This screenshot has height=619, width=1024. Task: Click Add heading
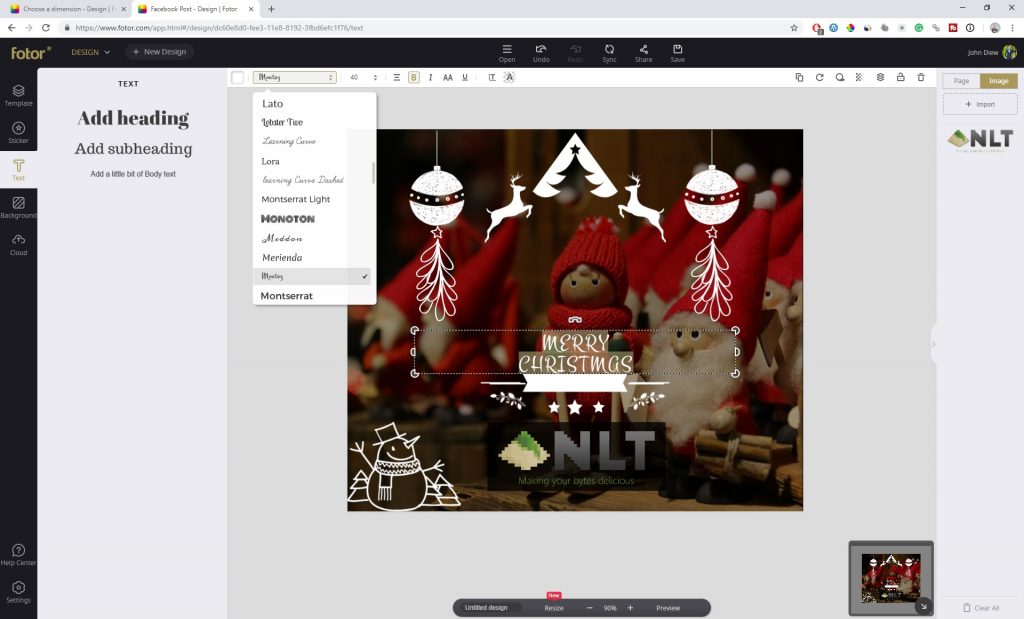click(x=133, y=118)
